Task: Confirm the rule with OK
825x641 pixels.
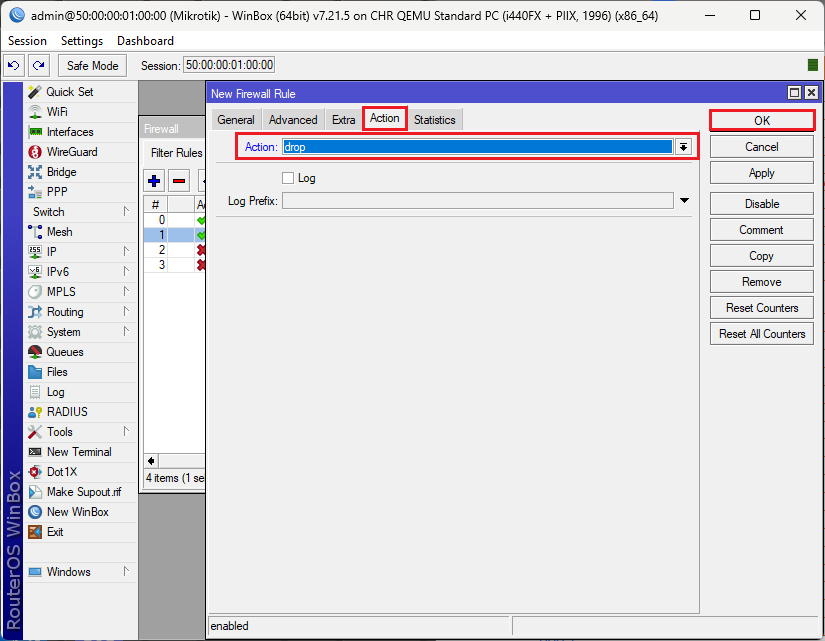Action: (x=762, y=121)
